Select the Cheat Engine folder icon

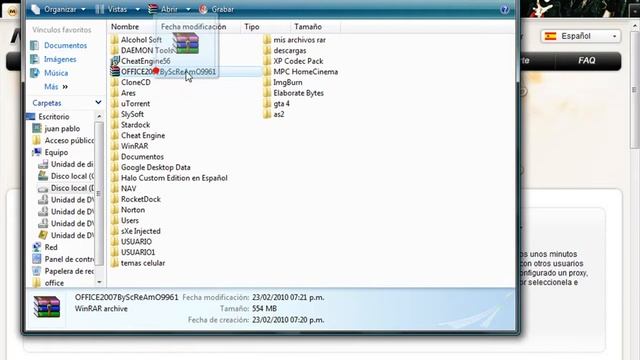pyautogui.click(x=115, y=136)
